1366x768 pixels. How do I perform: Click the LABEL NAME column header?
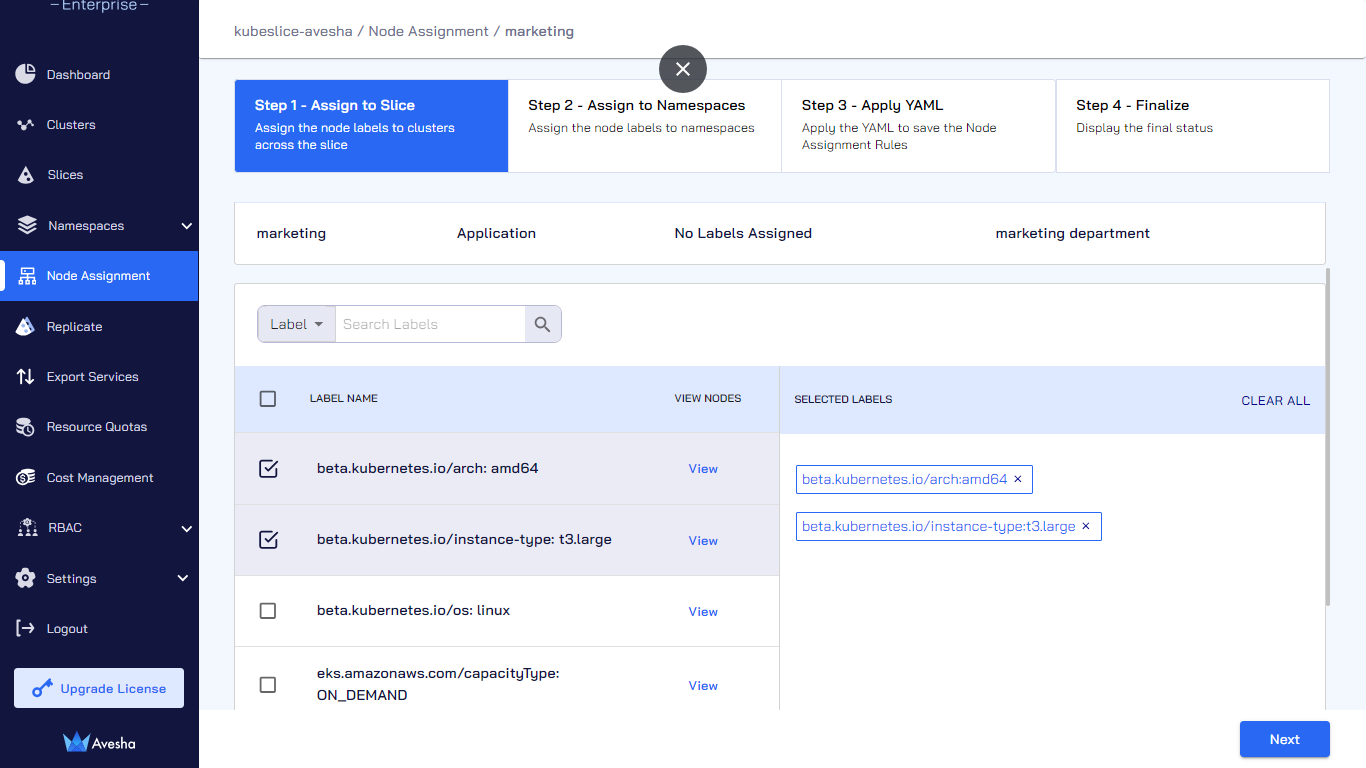344,398
